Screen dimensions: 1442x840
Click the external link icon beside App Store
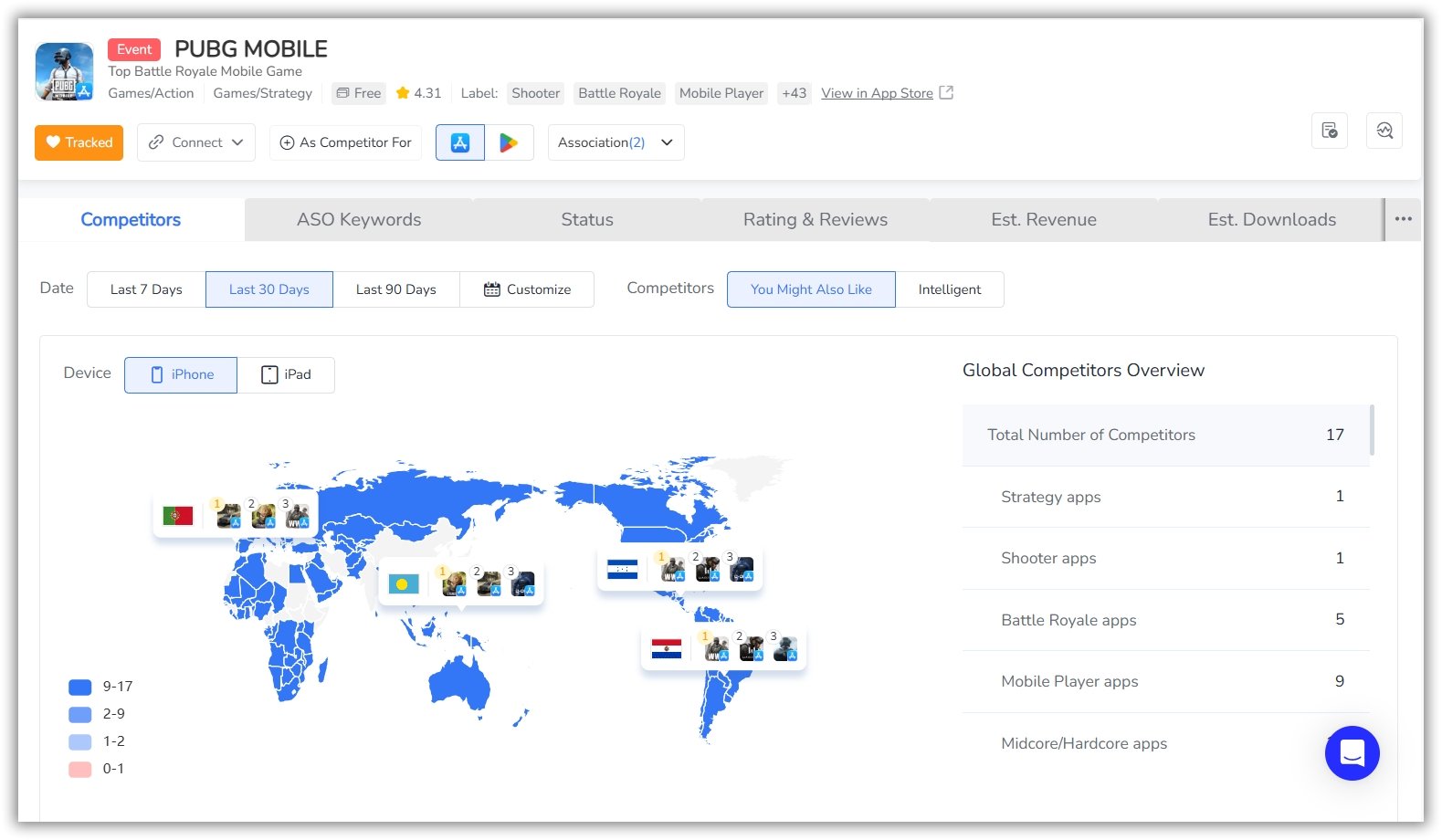click(x=946, y=92)
